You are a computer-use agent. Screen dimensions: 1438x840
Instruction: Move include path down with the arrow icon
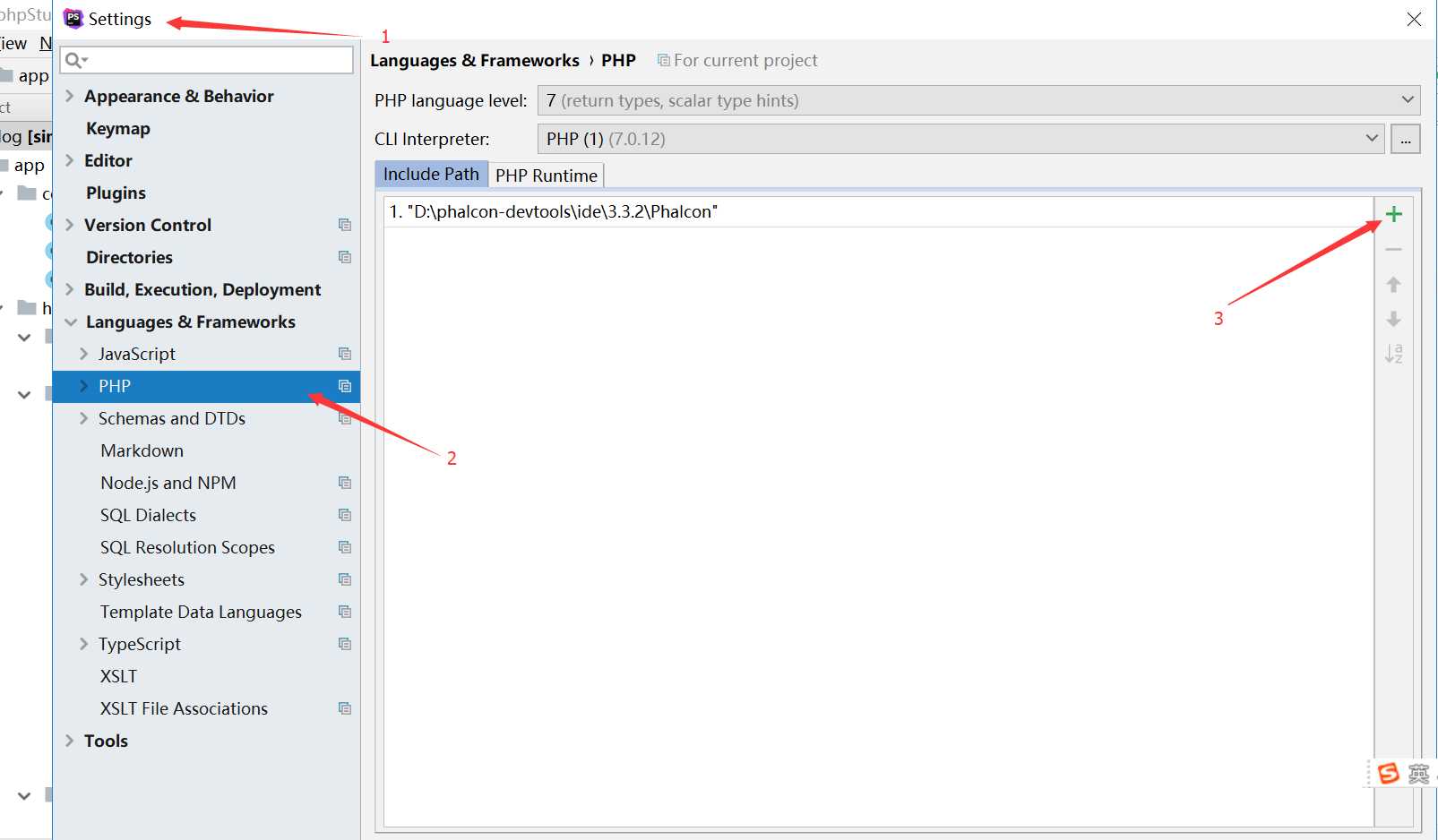(1393, 319)
